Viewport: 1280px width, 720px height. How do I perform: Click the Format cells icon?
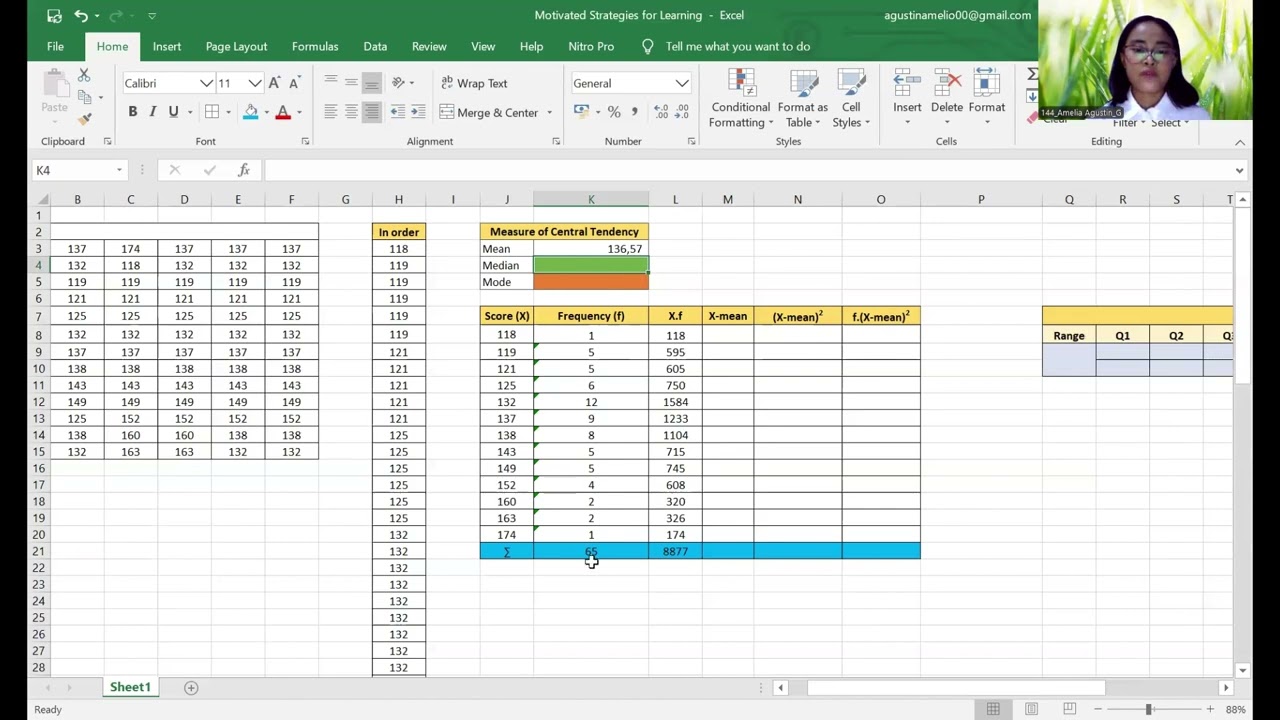coord(987,84)
